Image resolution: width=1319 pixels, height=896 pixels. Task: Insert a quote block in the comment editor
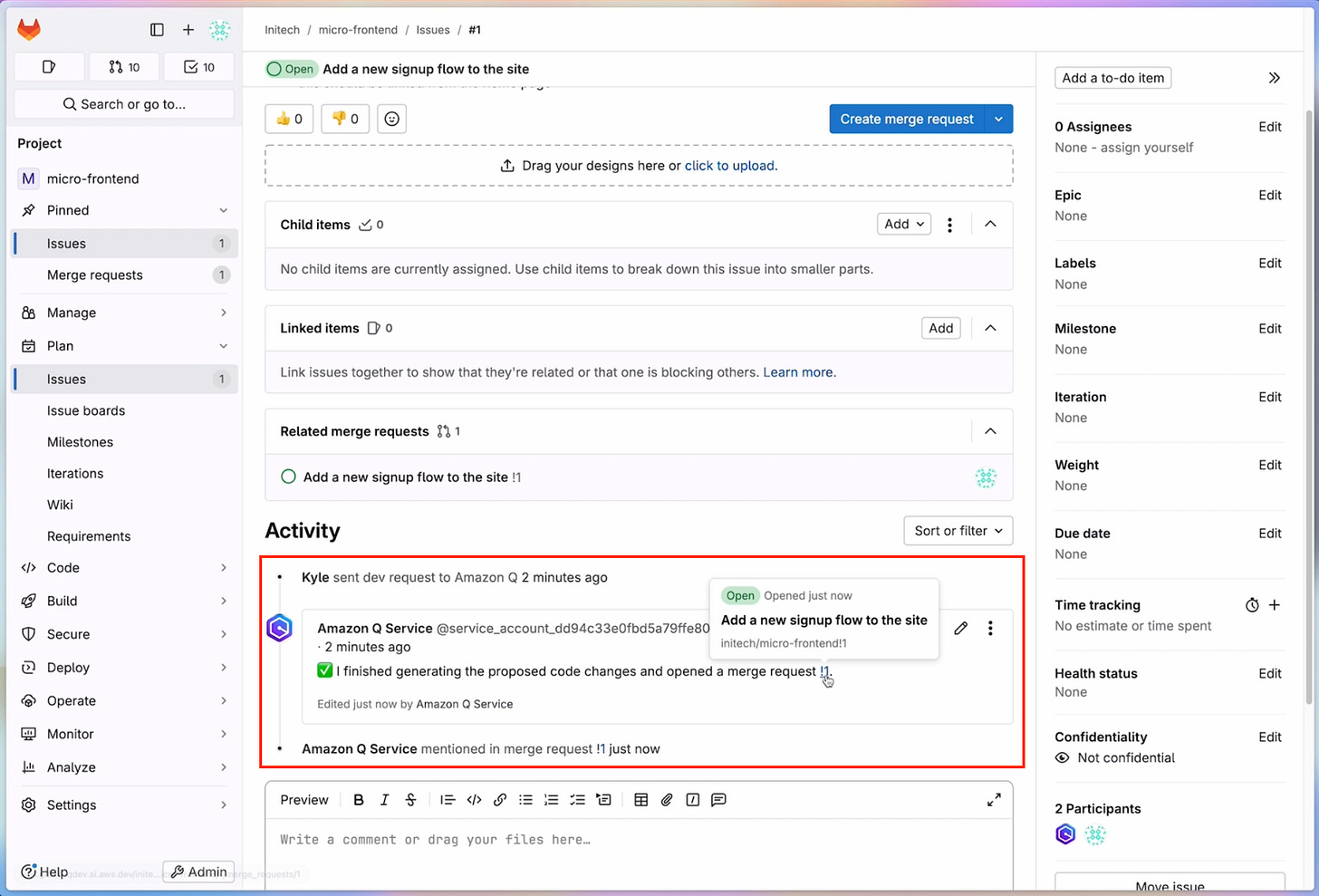(448, 800)
